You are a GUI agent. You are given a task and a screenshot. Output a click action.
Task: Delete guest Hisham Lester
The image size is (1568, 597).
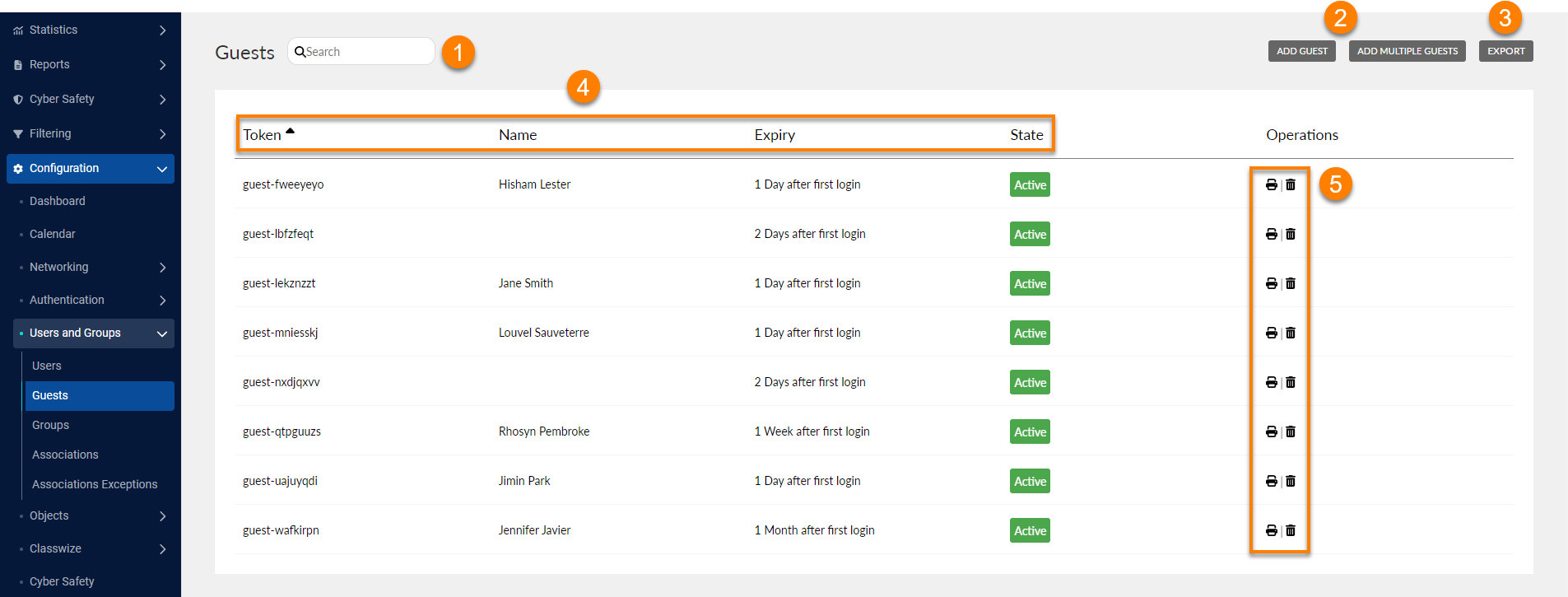point(1291,184)
